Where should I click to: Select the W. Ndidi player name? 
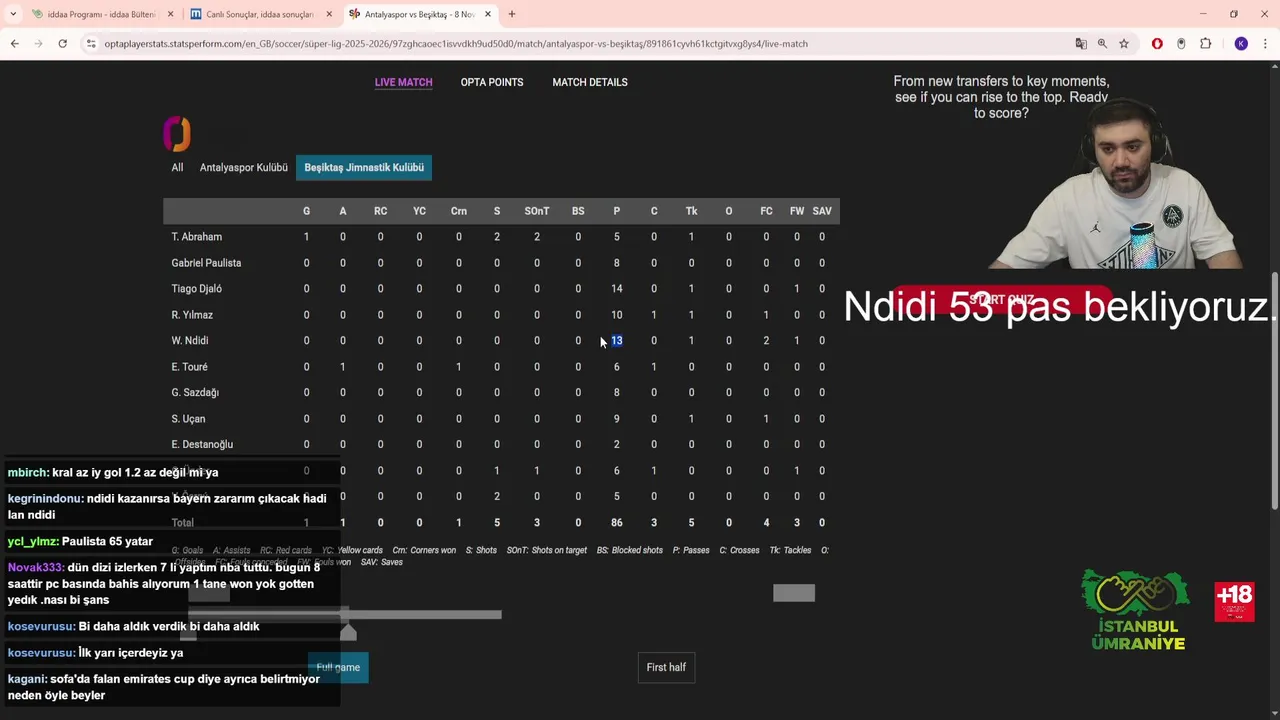point(190,341)
